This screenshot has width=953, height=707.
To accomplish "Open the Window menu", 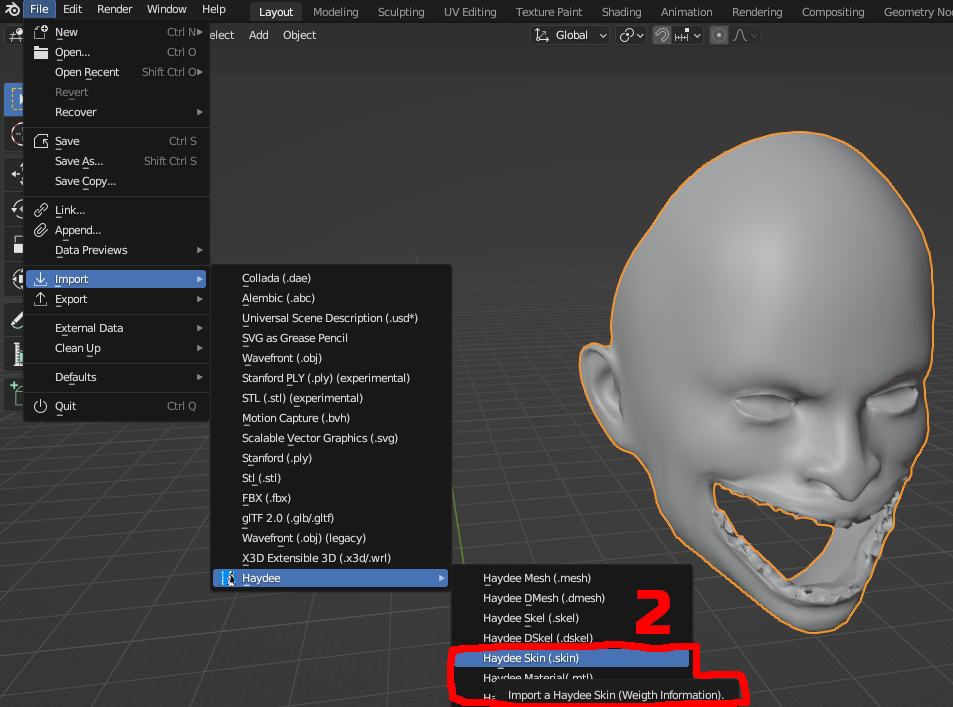I will 167,9.
